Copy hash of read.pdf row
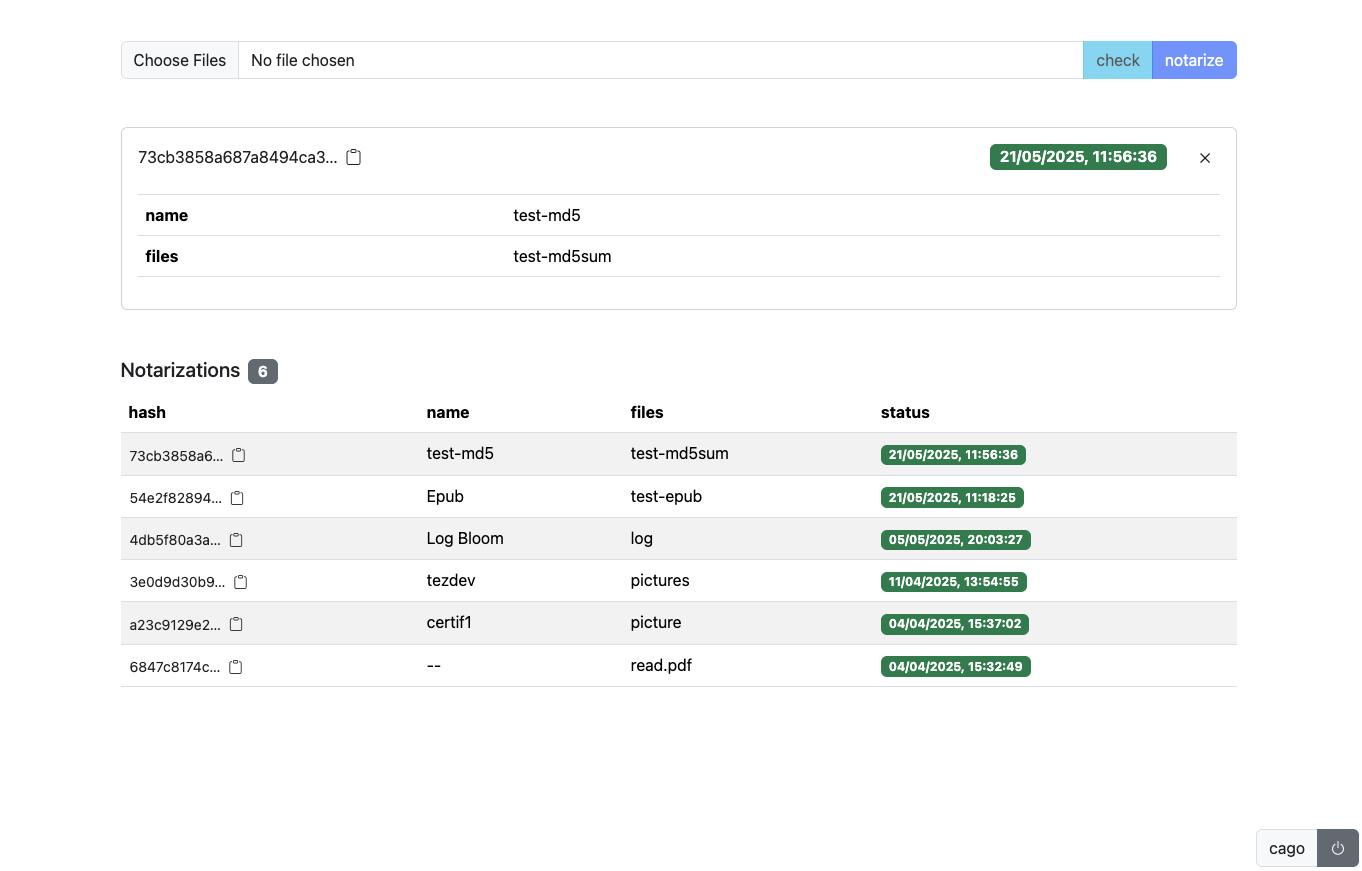The height and width of the screenshot is (871, 1362). click(235, 667)
